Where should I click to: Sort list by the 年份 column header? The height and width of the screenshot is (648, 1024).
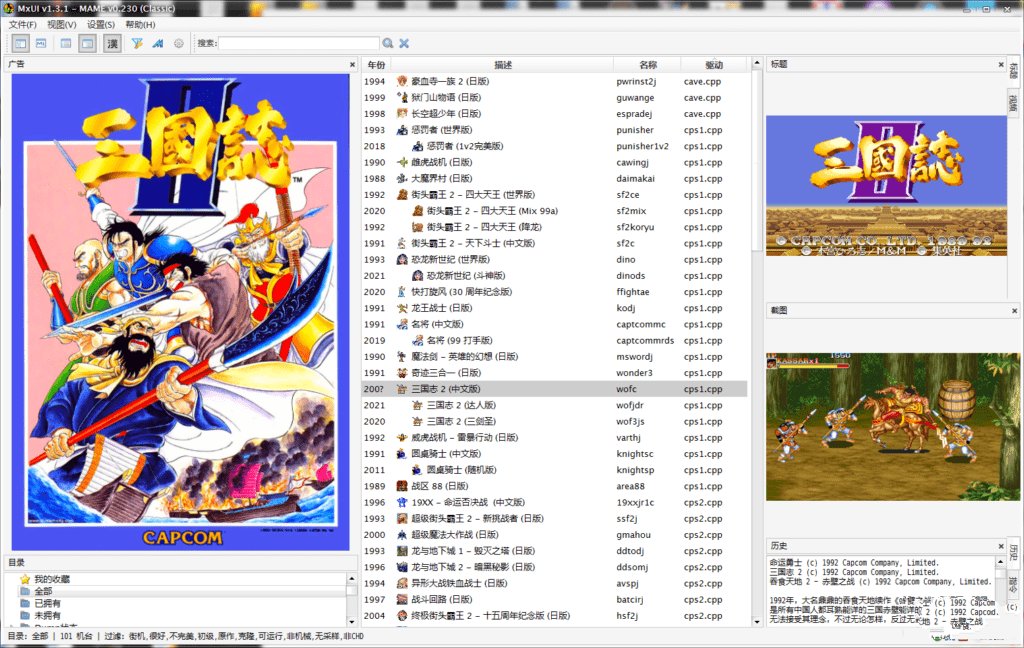[376, 65]
